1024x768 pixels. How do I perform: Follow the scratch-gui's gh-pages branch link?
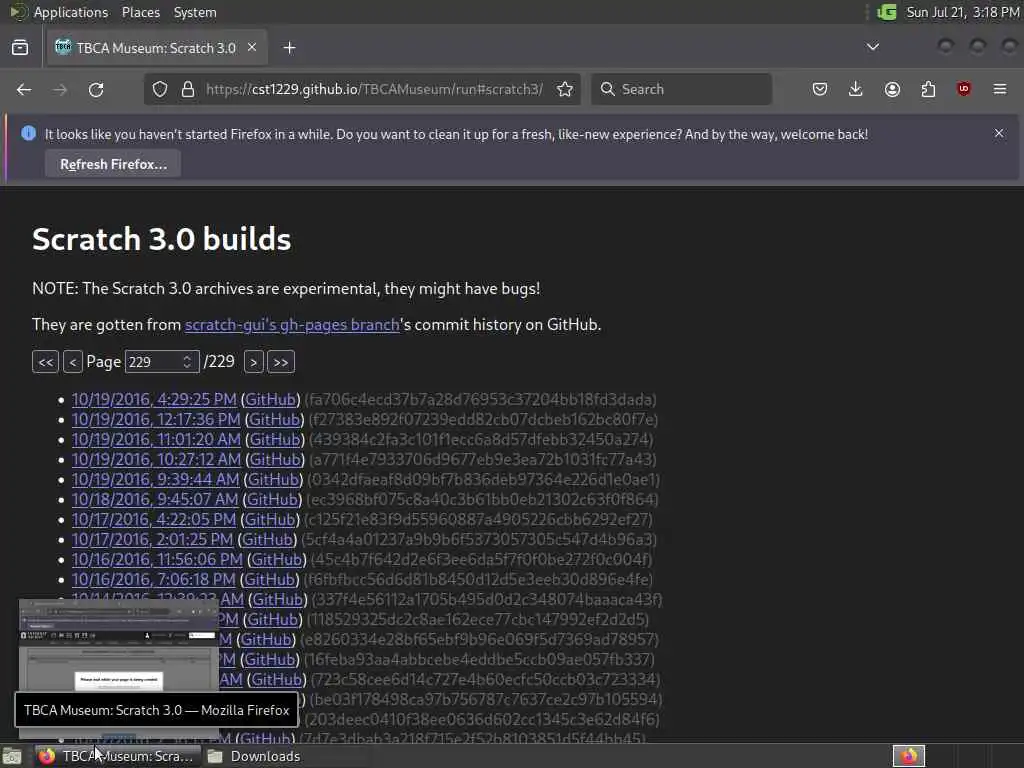tap(292, 325)
